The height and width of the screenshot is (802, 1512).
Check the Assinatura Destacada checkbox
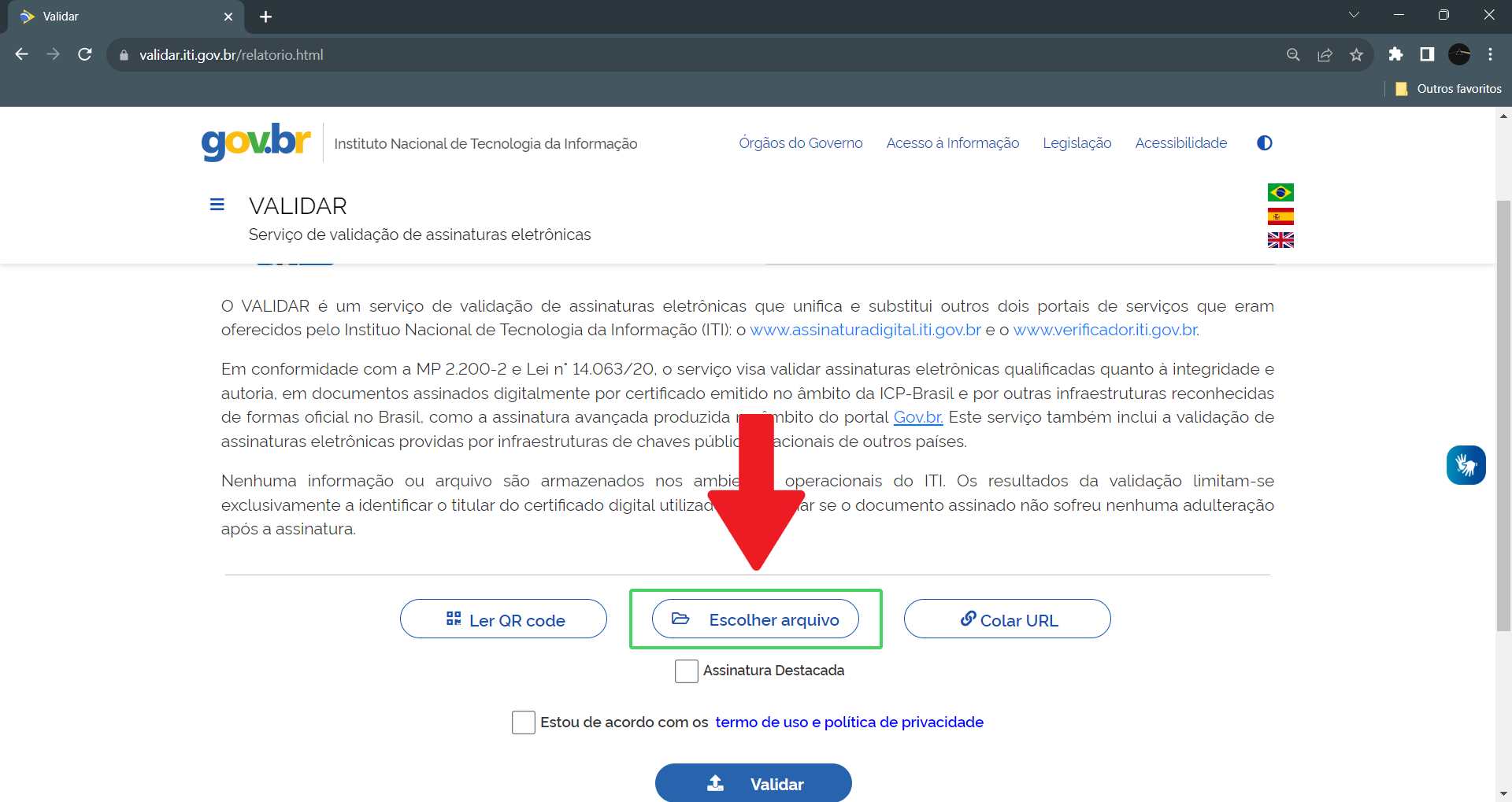686,671
